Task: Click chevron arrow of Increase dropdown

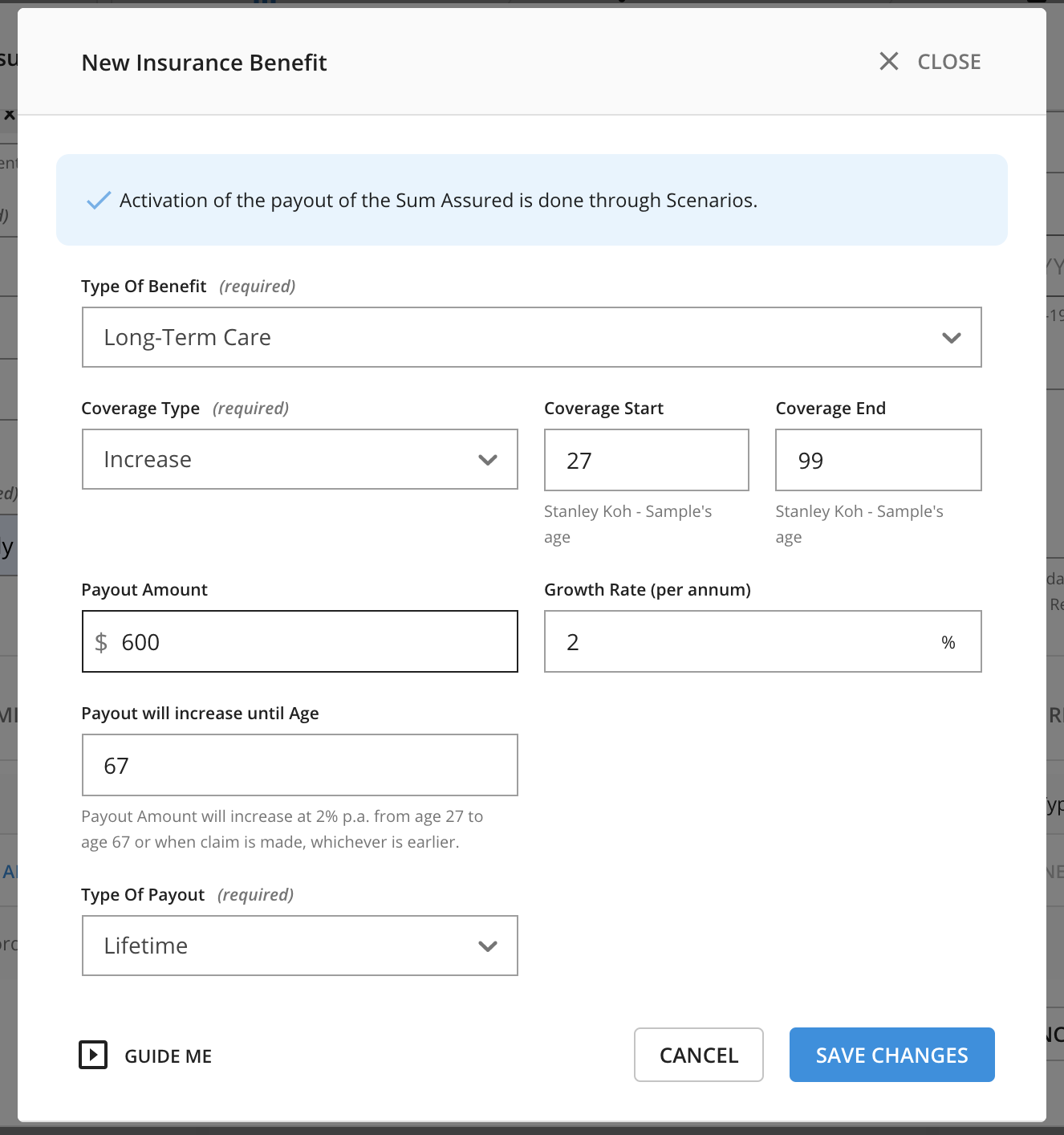Action: (x=487, y=460)
